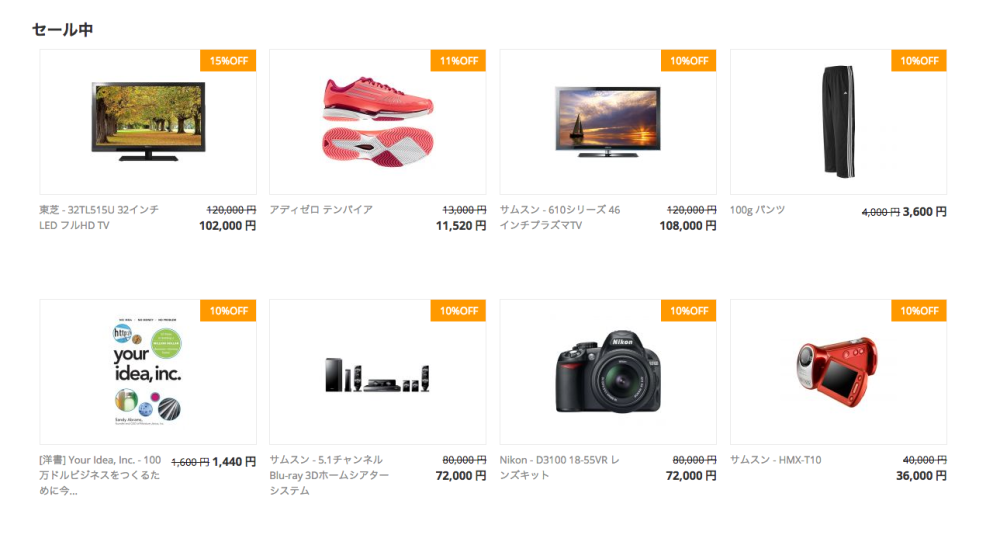Open the Samsung plasma TV sunset image
The height and width of the screenshot is (535, 1000).
(x=608, y=121)
